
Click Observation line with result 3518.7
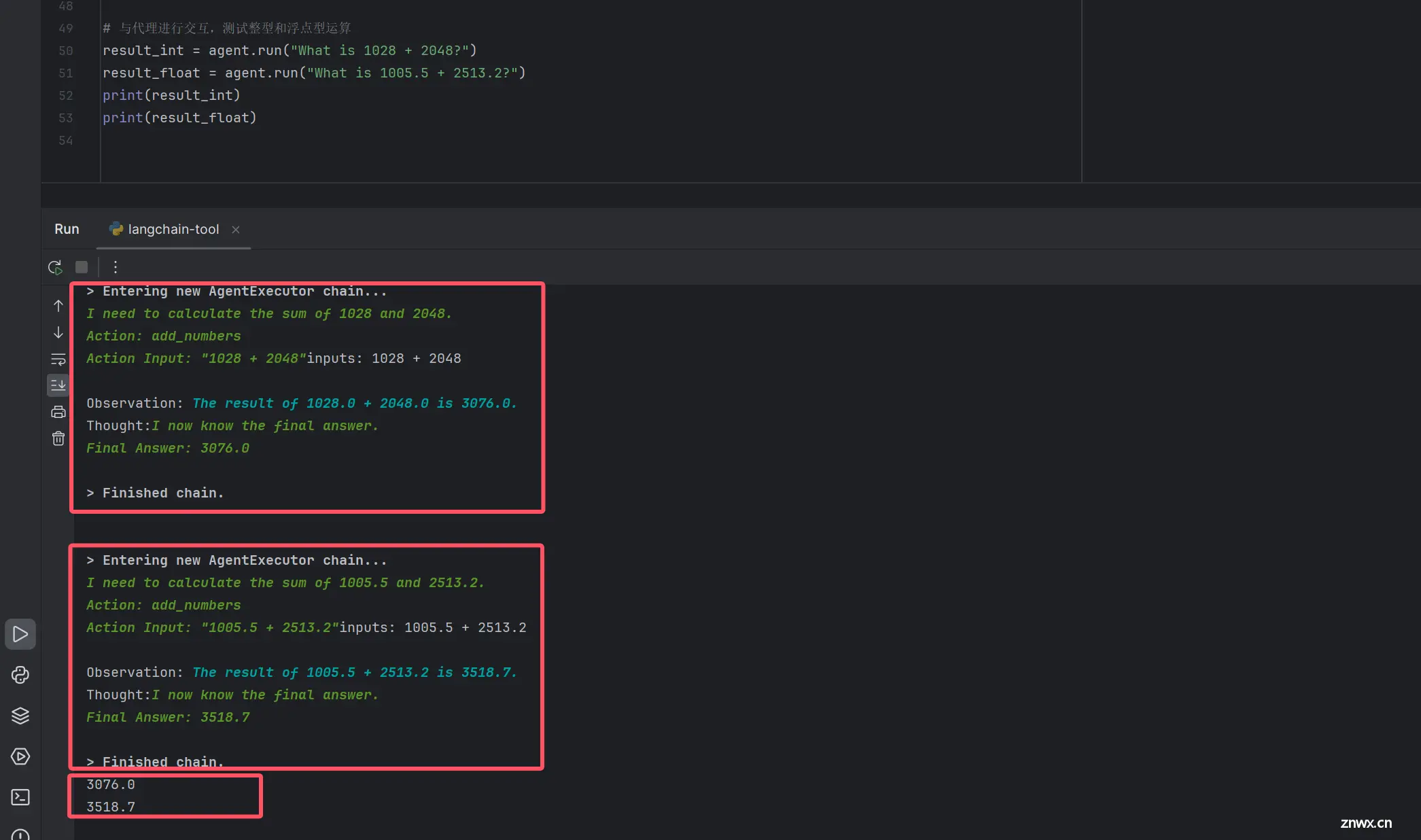click(302, 672)
